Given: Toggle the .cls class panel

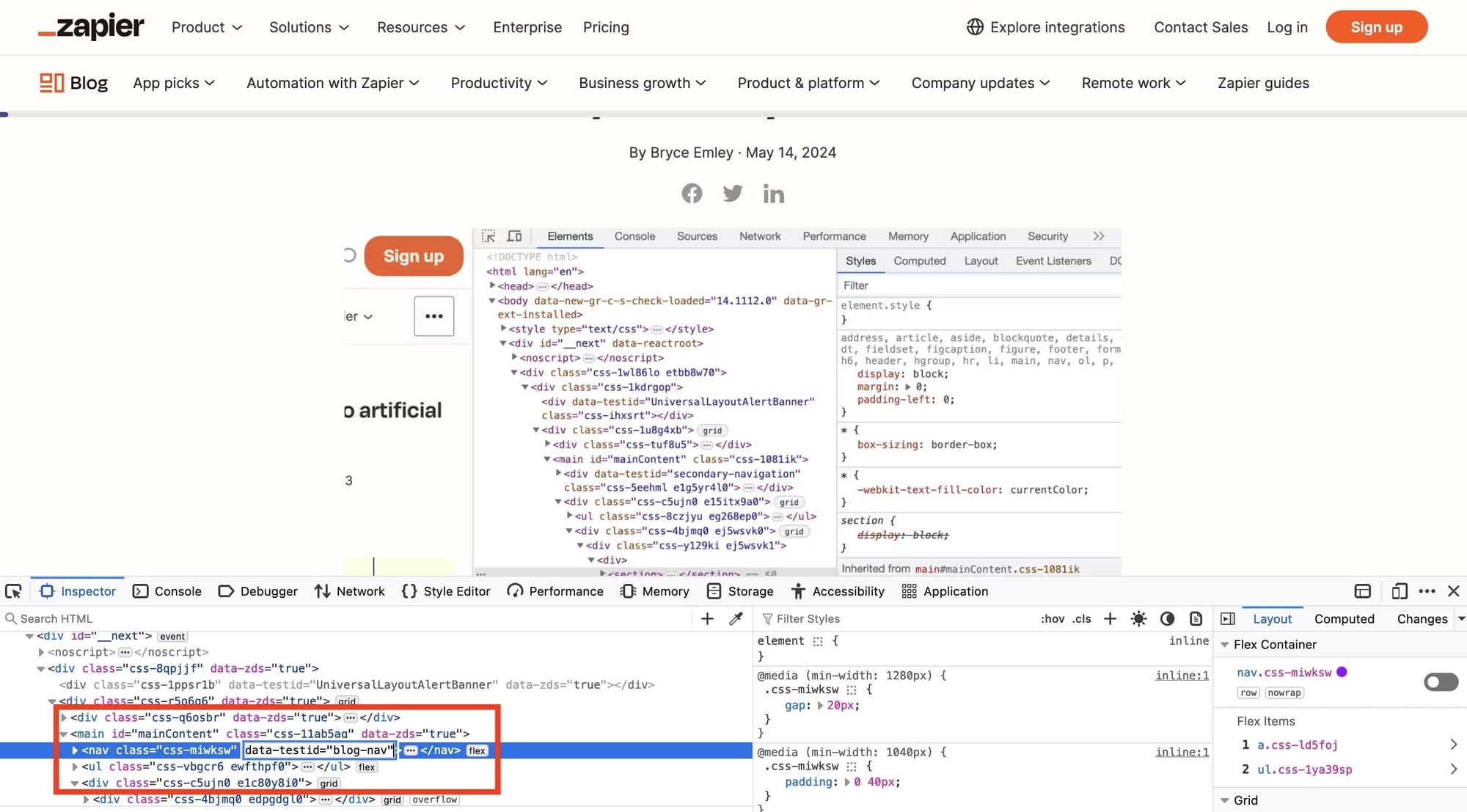Looking at the screenshot, I should 1082,618.
